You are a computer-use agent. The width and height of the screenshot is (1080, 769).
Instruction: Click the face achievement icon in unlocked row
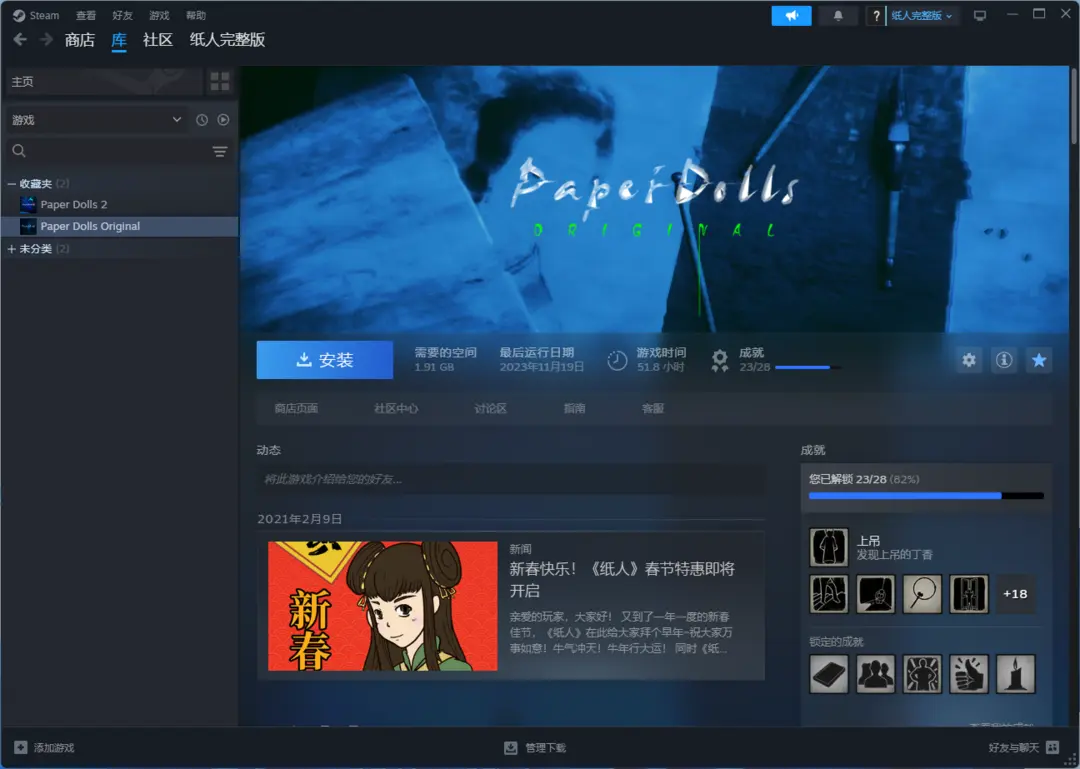pyautogui.click(x=875, y=594)
